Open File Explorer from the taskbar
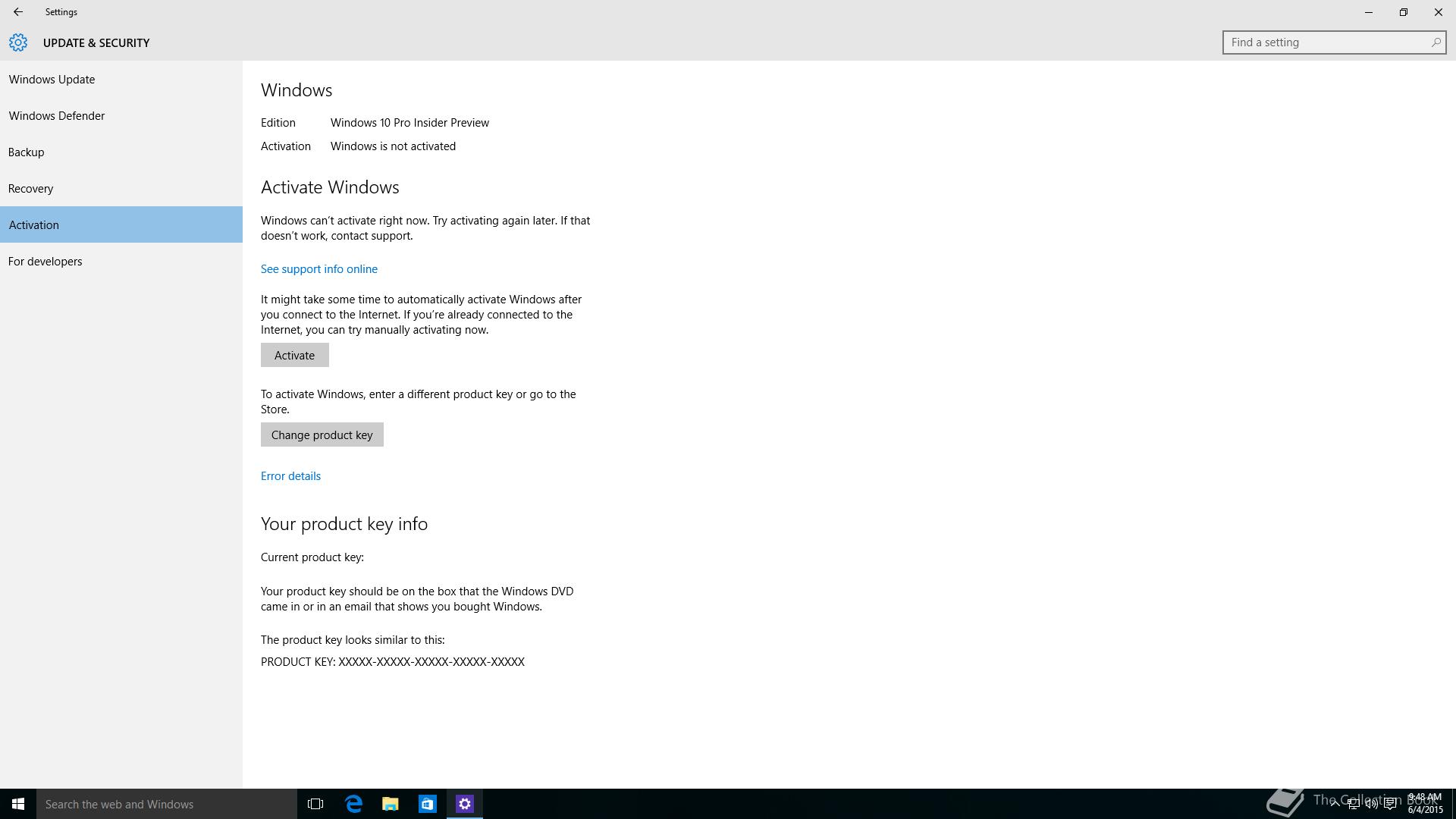Screen dimensions: 1456x819 coord(391,804)
